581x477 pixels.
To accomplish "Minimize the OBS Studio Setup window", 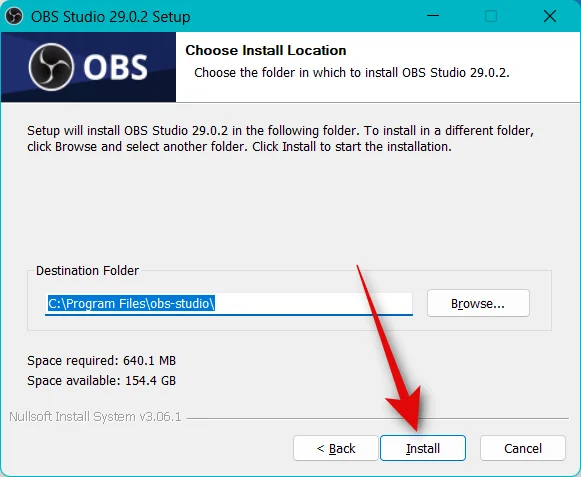I will tap(433, 16).
